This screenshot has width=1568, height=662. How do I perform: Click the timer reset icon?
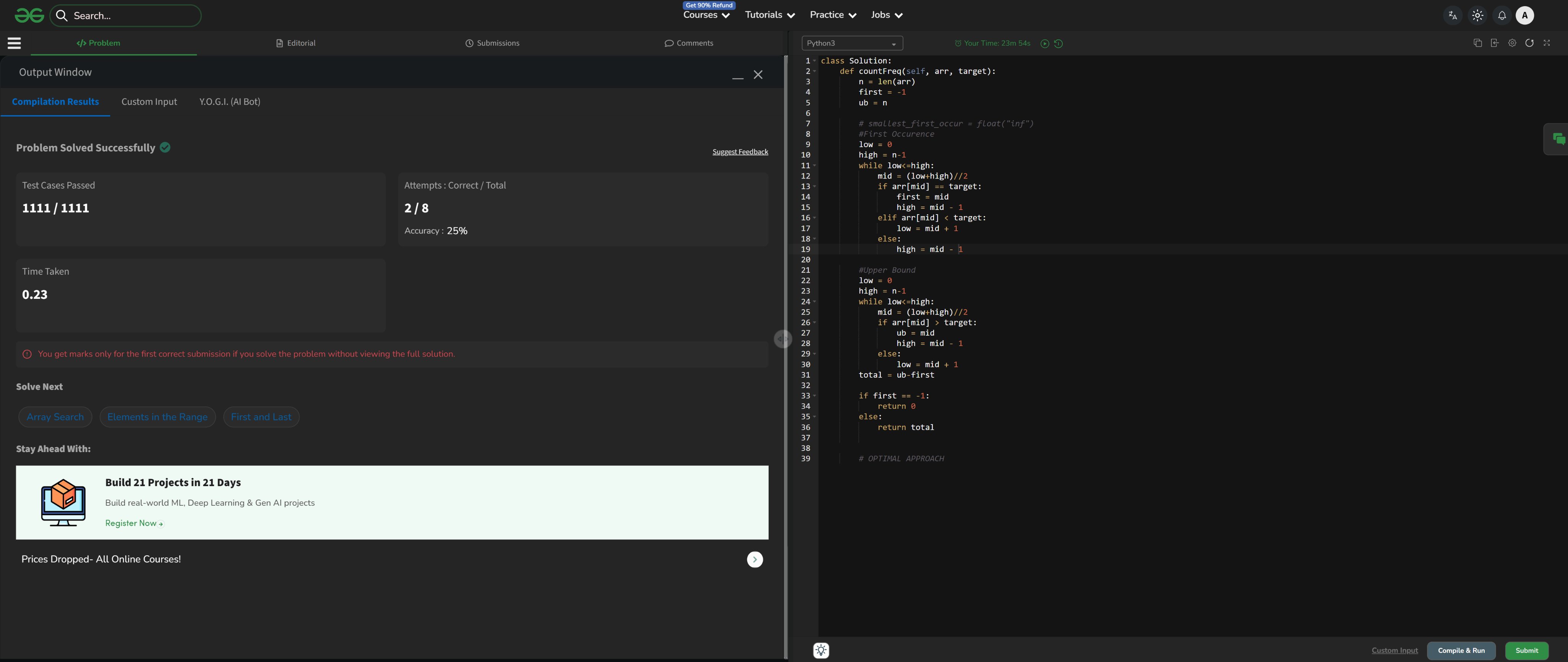tap(1058, 44)
